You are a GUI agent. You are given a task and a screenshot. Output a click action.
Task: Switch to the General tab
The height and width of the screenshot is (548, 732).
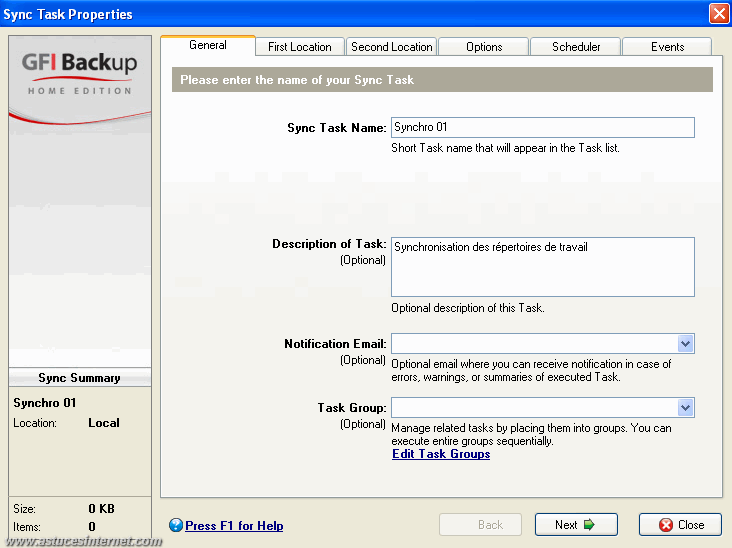[208, 45]
